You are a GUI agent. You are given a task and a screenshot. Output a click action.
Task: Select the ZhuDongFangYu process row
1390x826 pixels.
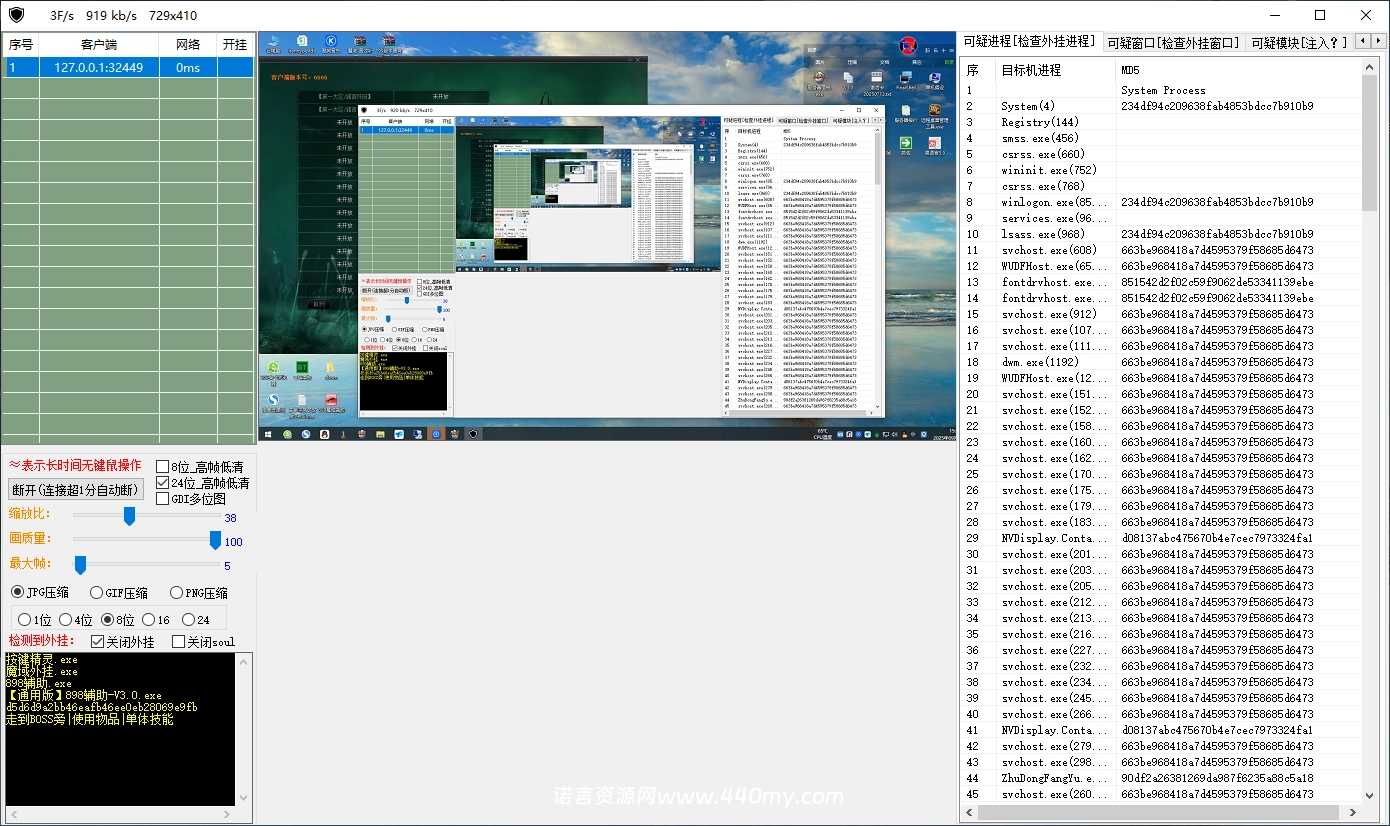pos(1047,778)
